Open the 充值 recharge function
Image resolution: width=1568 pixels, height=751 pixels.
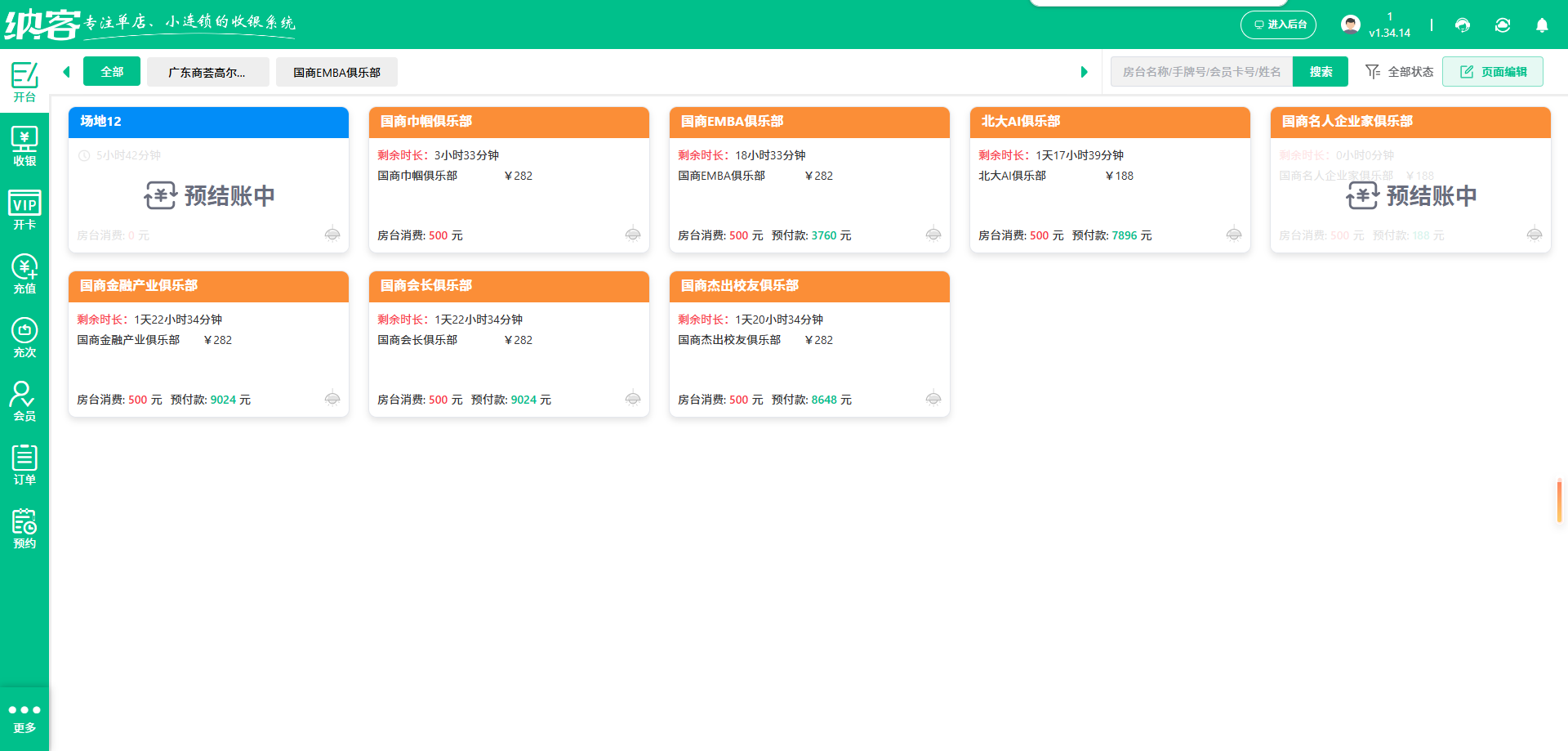point(24,273)
